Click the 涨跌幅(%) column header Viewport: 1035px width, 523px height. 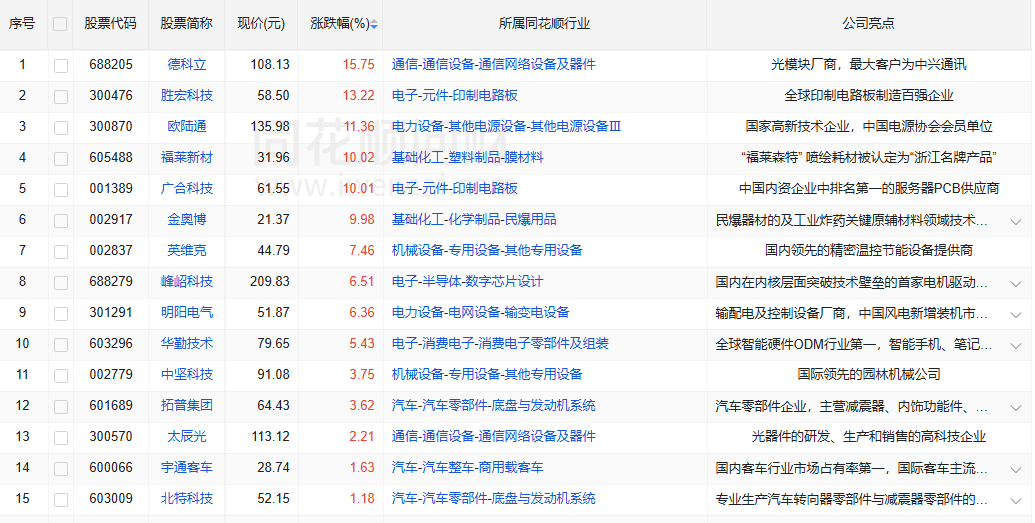pyautogui.click(x=340, y=23)
